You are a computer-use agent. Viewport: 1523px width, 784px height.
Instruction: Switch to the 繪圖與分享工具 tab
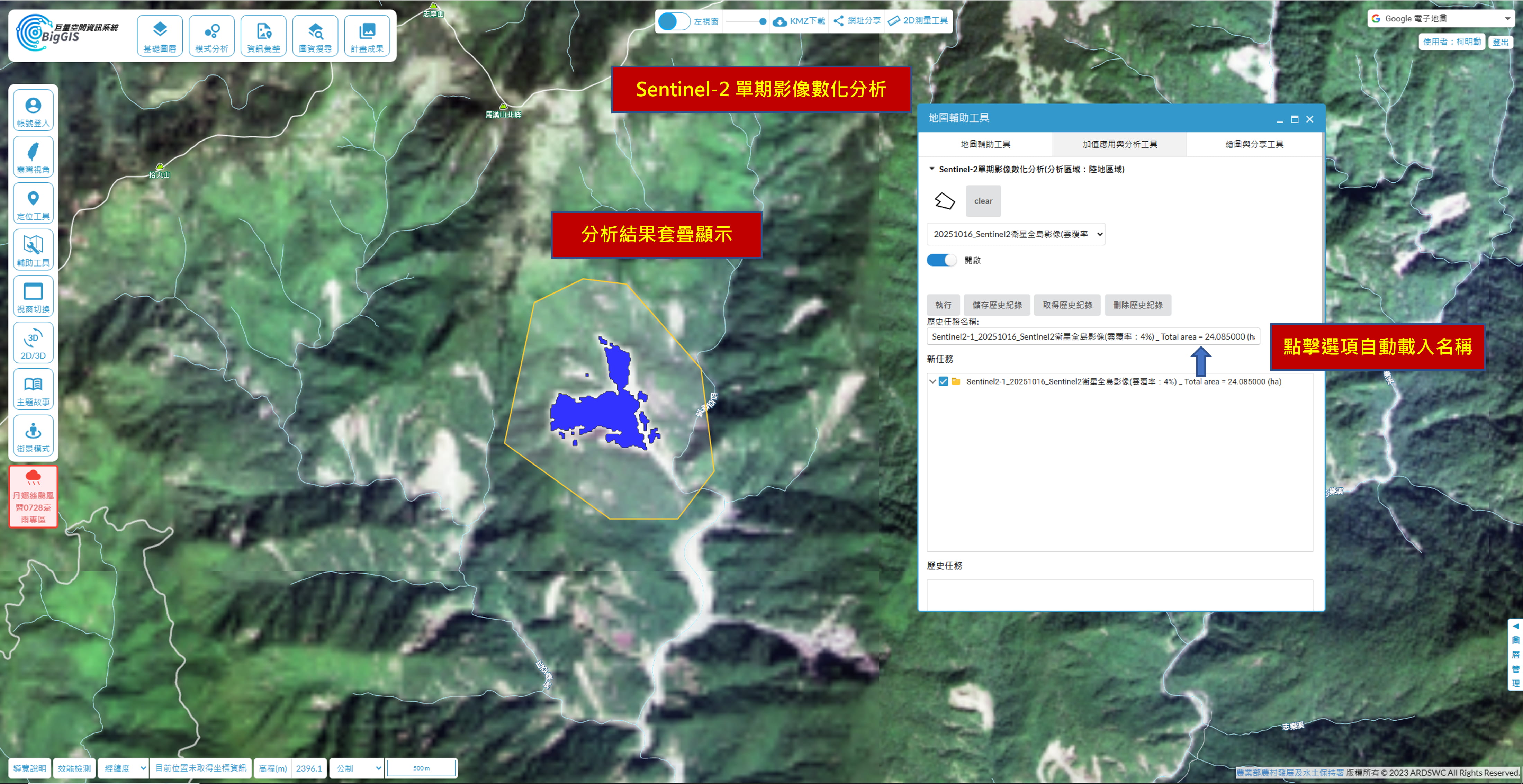[1254, 144]
